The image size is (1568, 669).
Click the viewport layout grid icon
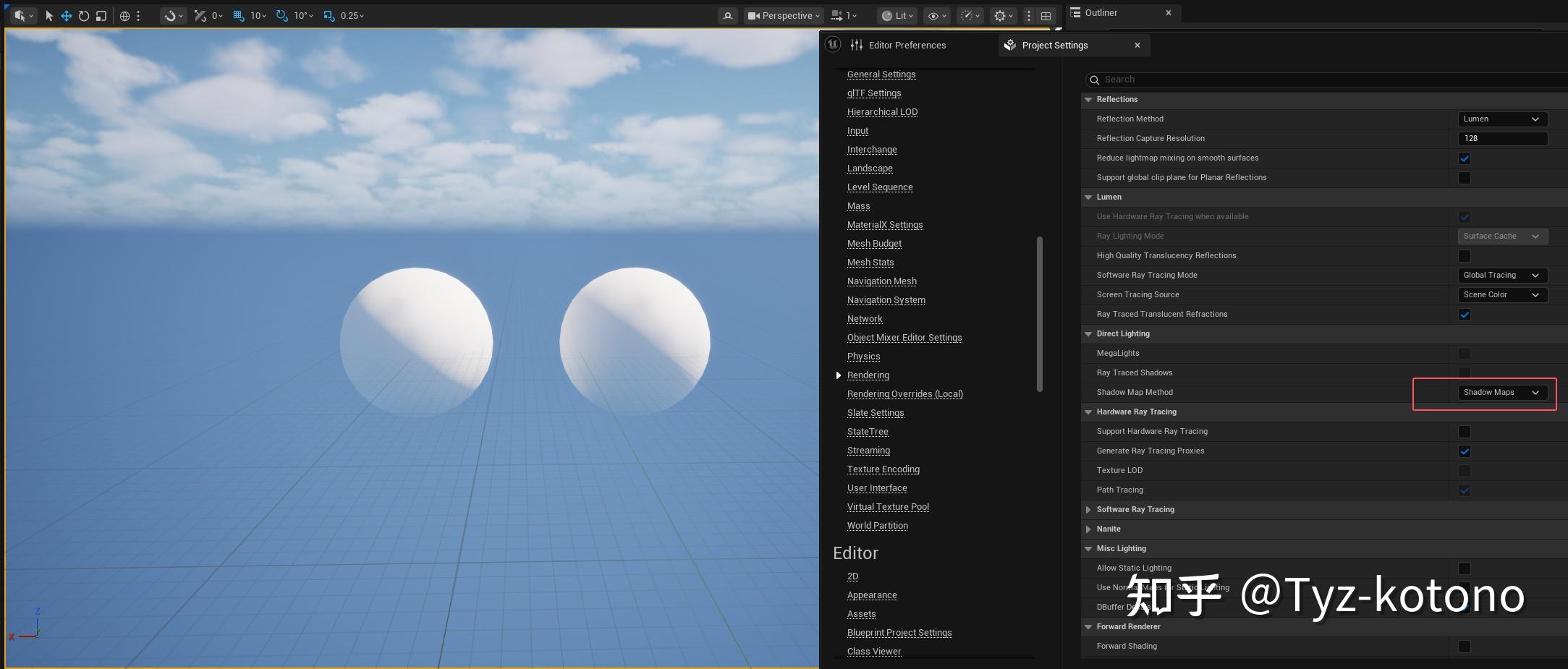1045,15
